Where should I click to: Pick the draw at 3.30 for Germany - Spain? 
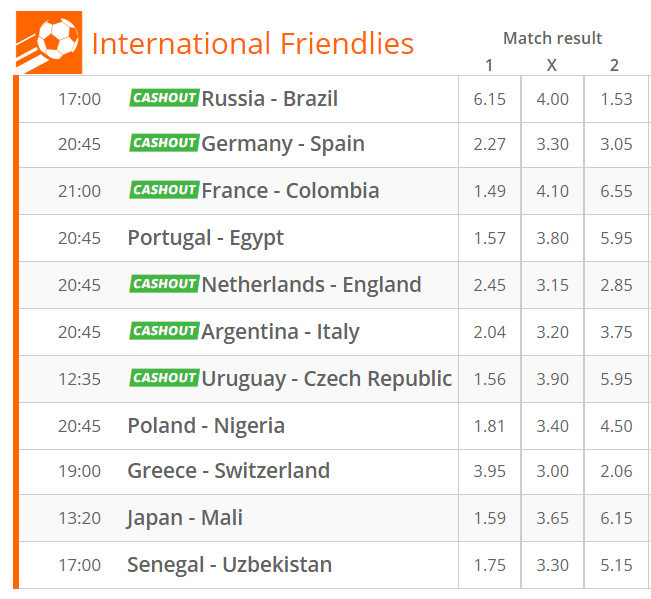(553, 144)
